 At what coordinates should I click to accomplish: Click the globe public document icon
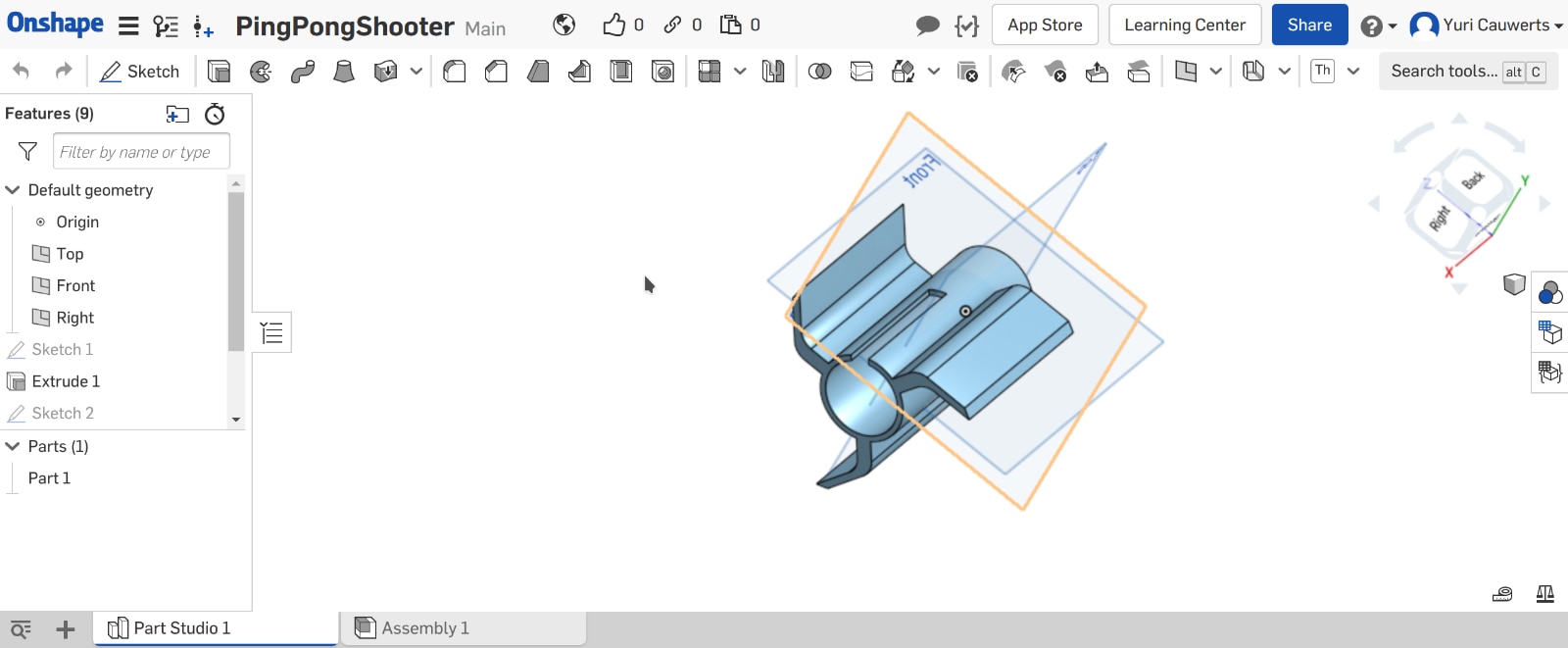tap(564, 25)
